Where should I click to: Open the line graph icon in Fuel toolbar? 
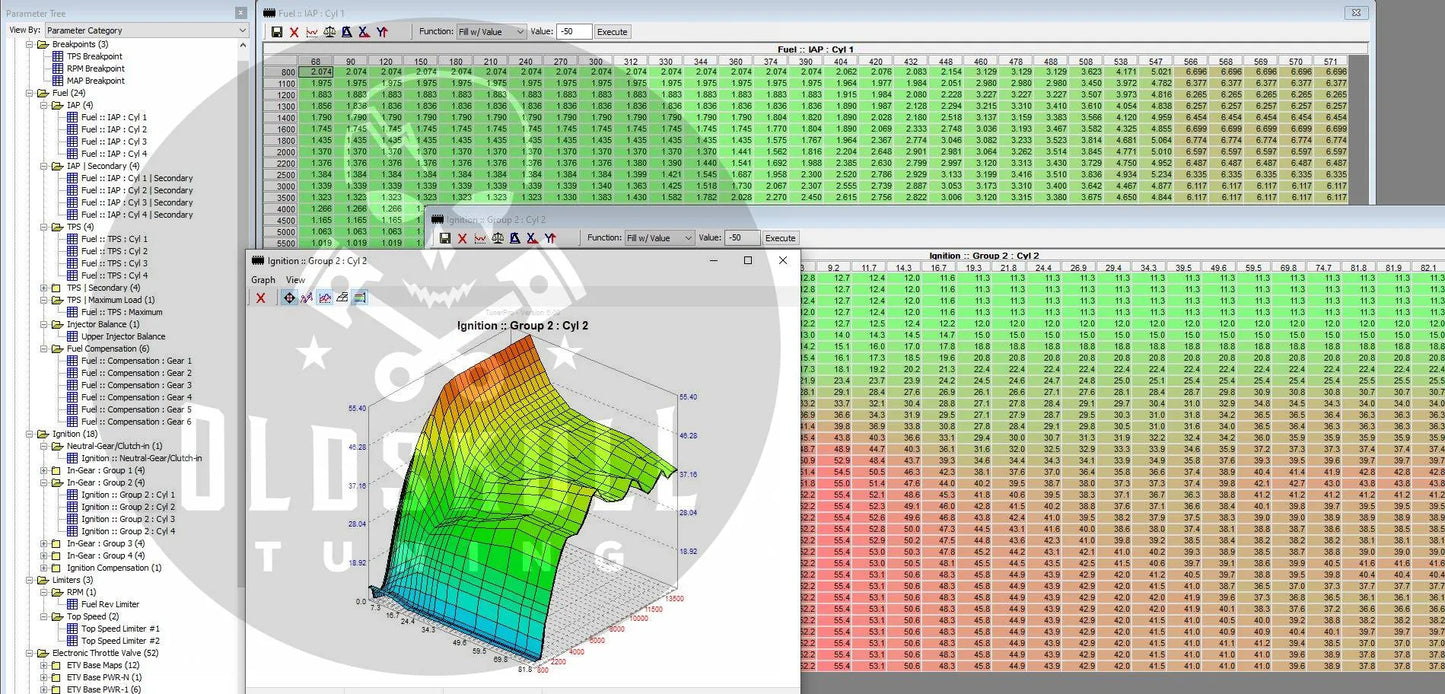(x=311, y=32)
